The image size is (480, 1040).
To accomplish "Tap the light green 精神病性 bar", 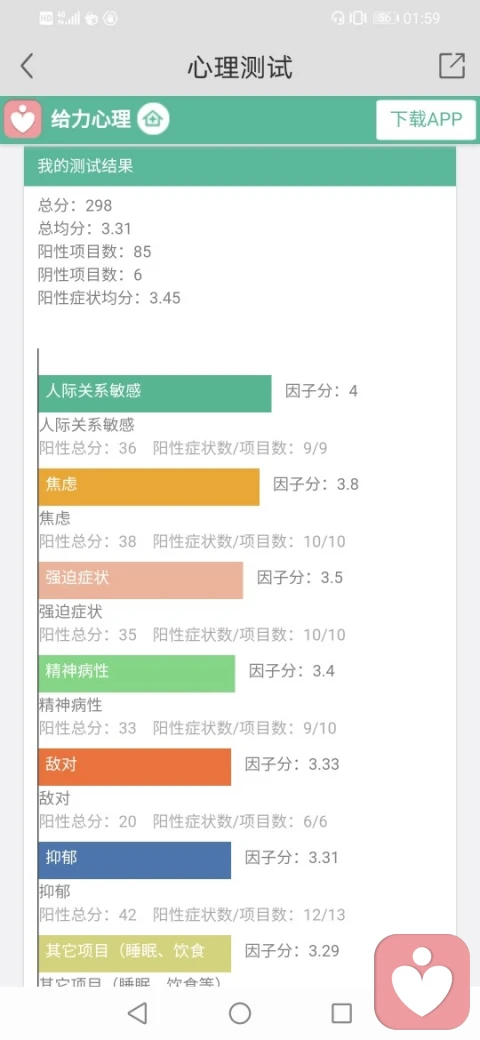I will click(x=137, y=674).
